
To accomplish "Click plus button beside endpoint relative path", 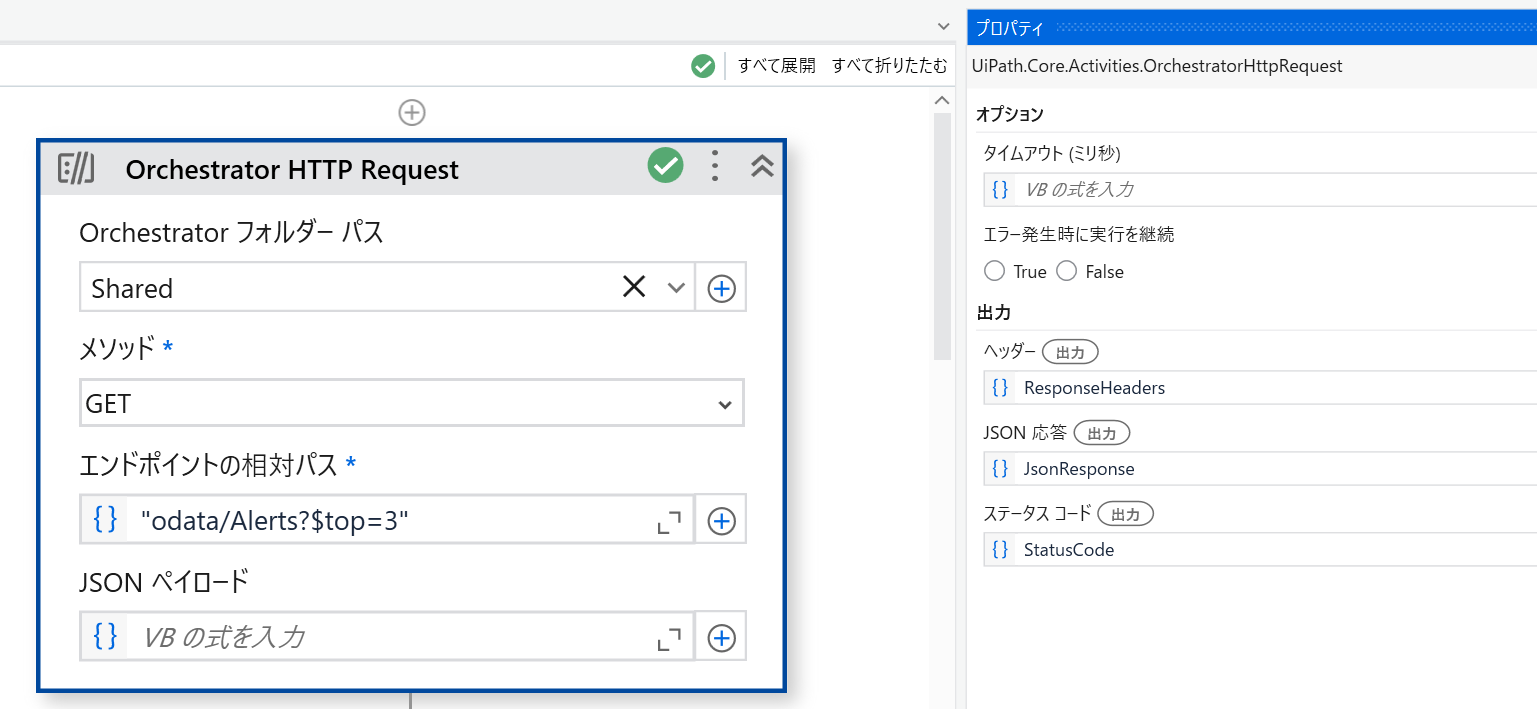I will pos(721,520).
